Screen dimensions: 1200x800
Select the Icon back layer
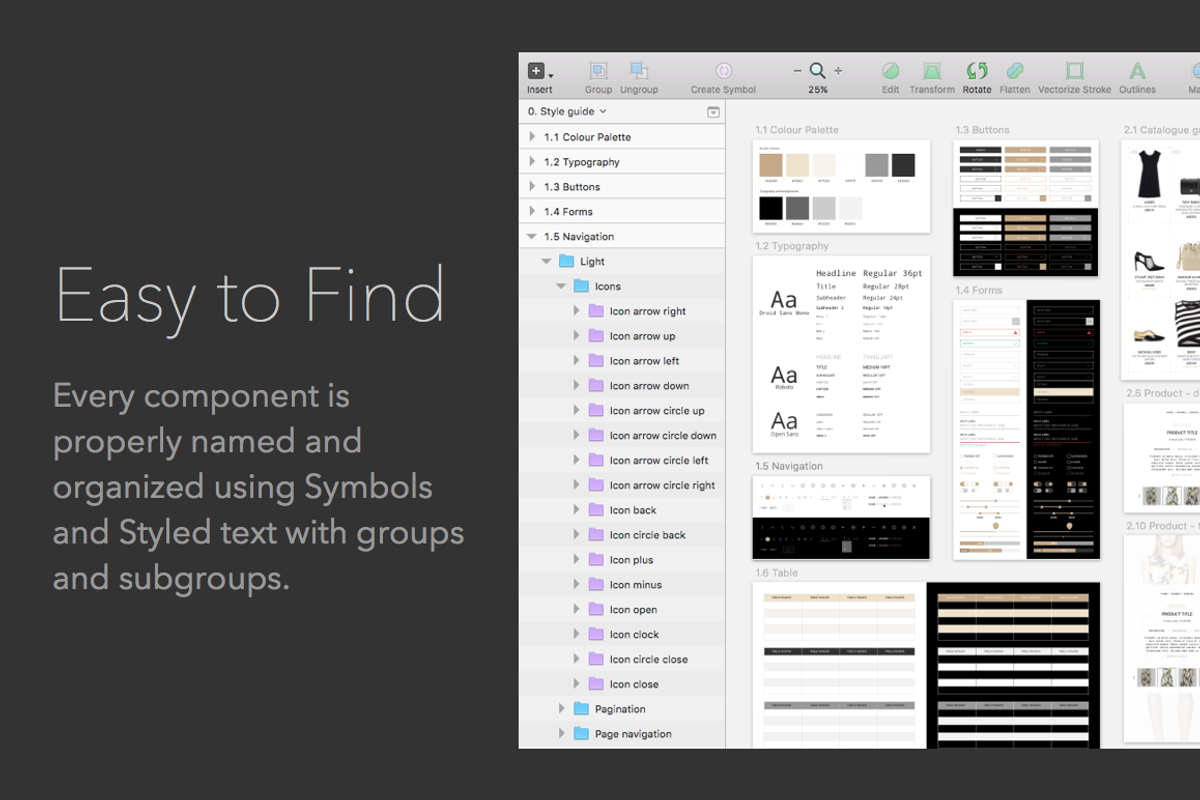click(x=622, y=510)
